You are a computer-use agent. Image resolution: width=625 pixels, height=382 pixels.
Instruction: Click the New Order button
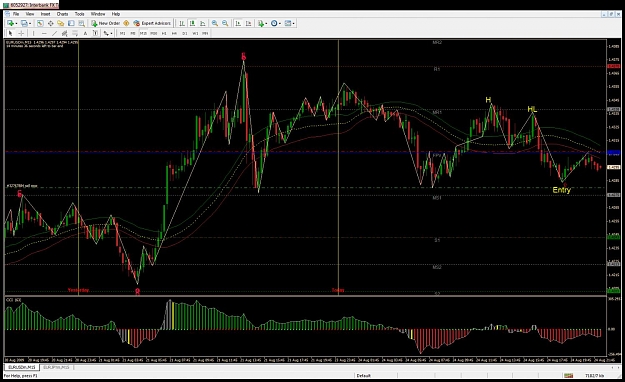click(x=106, y=24)
